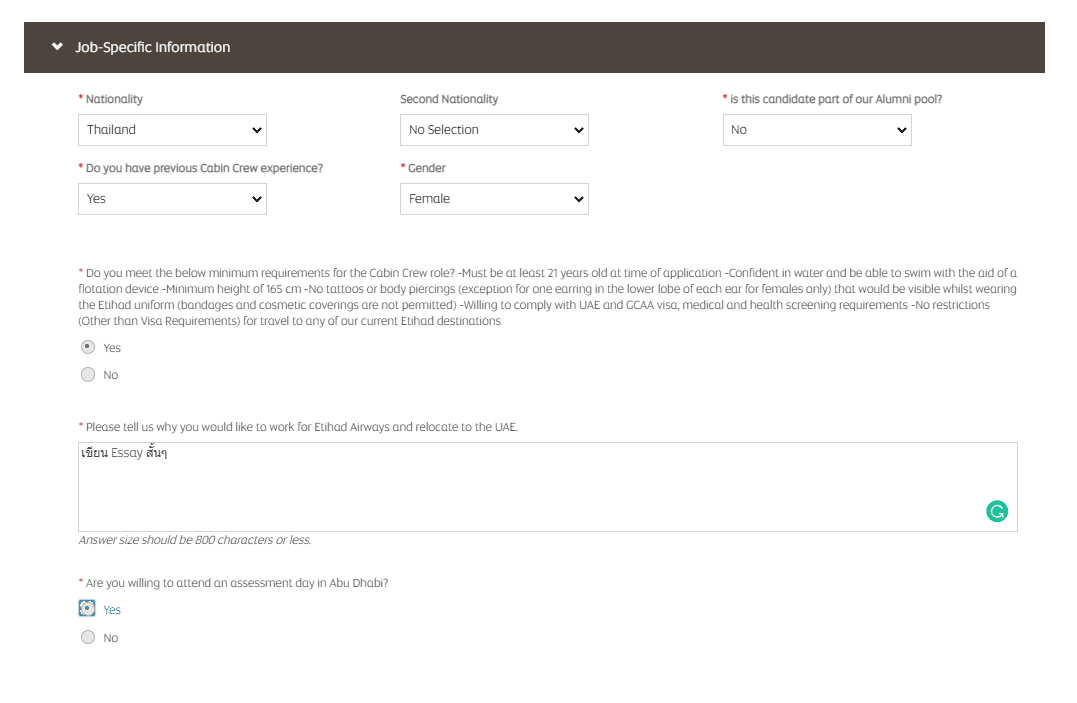Click the Alumni pool question label
Viewport: 1077px width, 703px height.
(x=836, y=99)
